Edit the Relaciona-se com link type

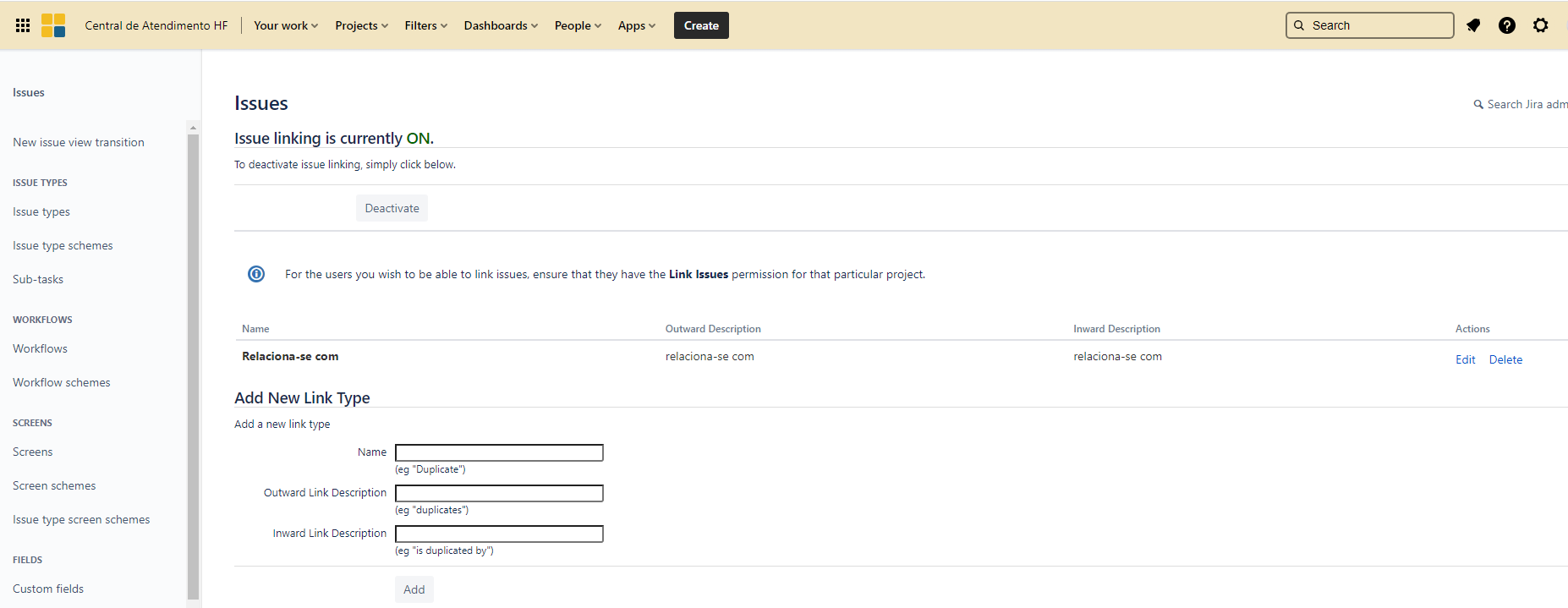[x=1465, y=359]
